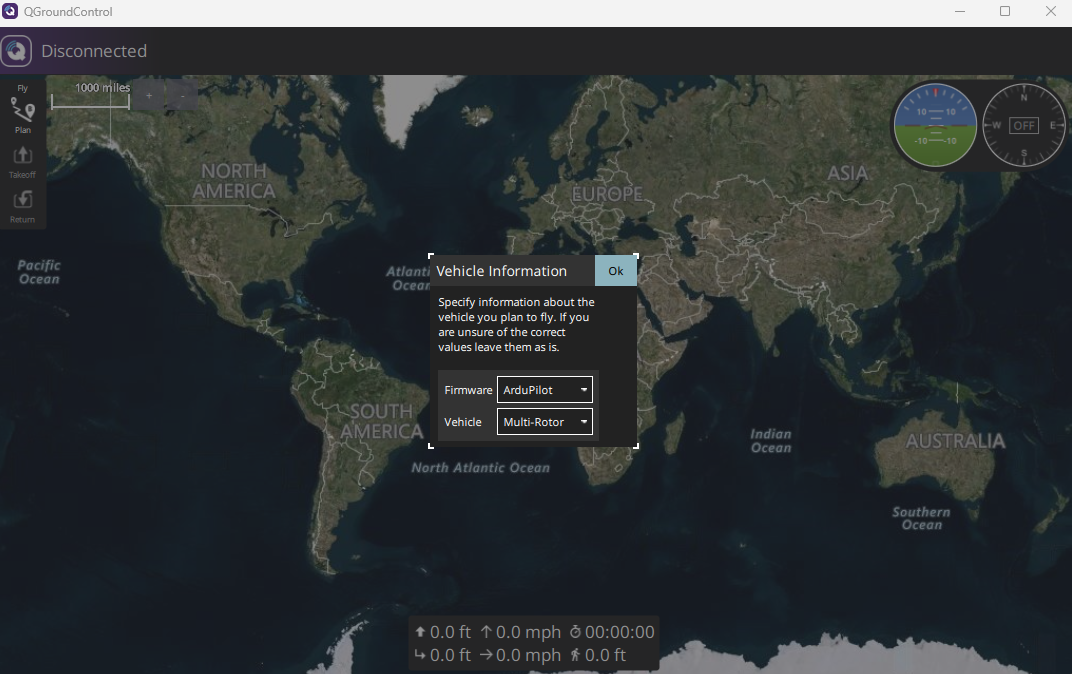Click the attitude indicator instrument

(935, 125)
